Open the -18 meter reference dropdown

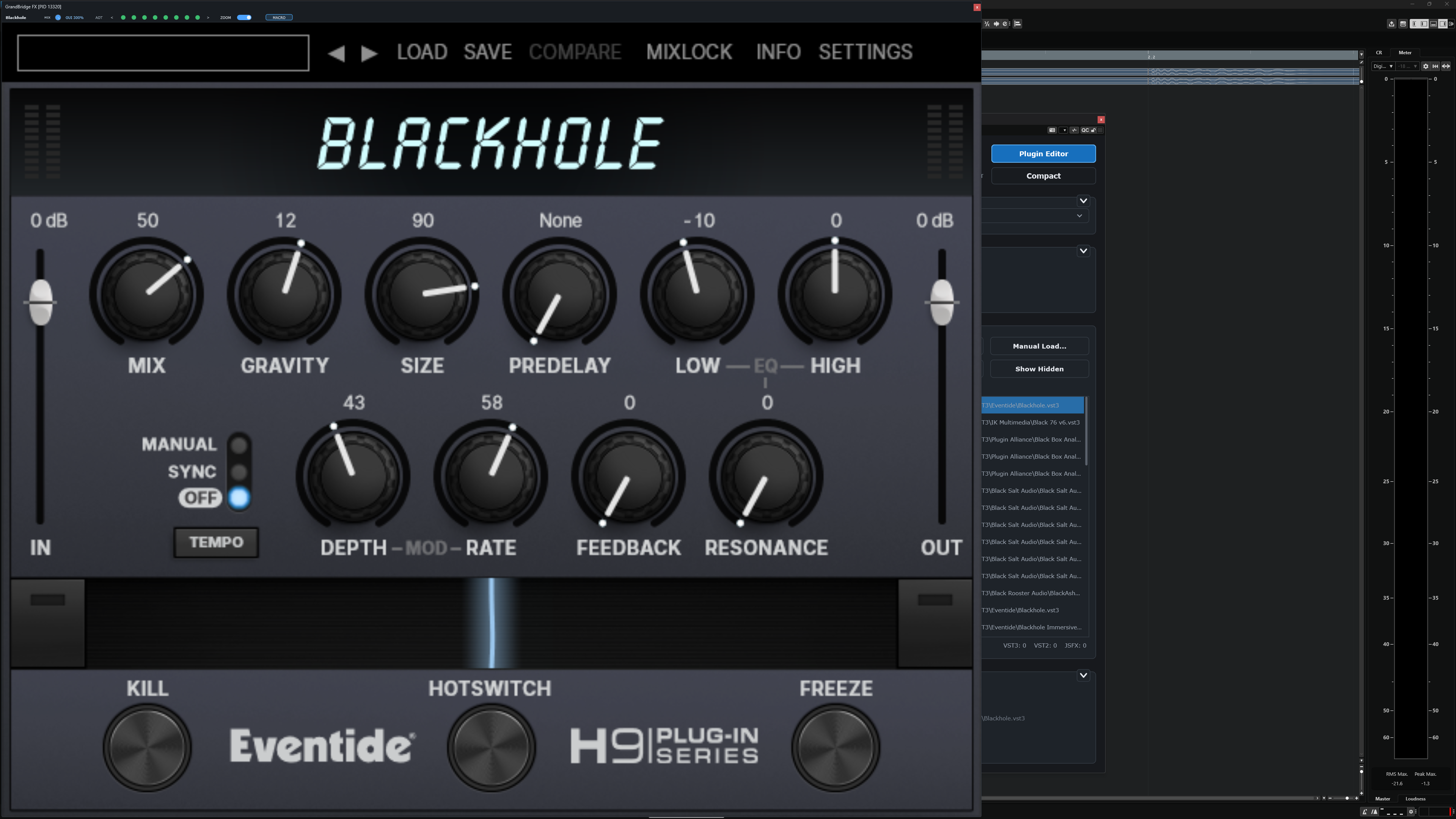(1407, 66)
